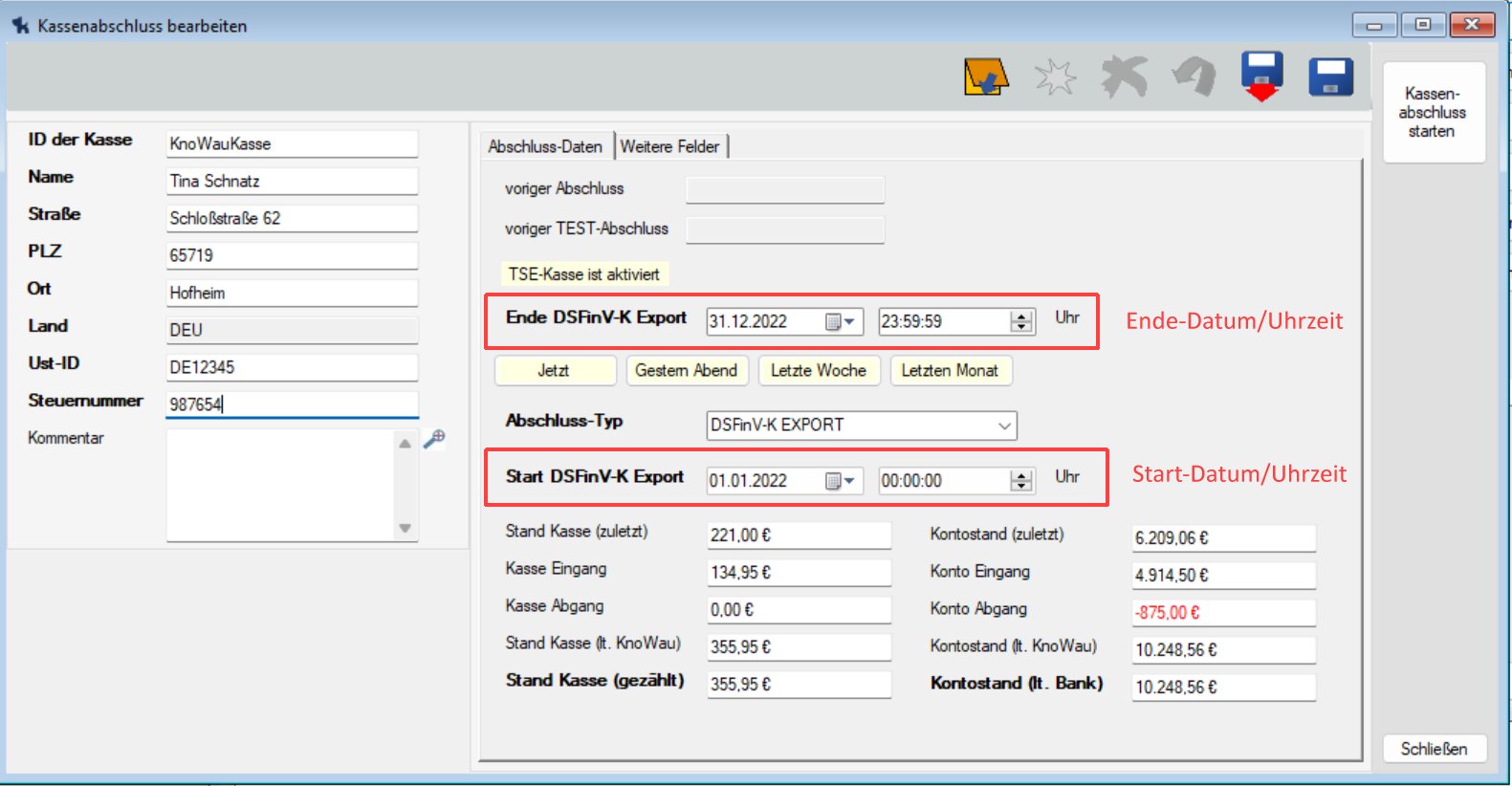The image size is (1512, 786).
Task: Click the end time spinner arrows
Action: click(x=1021, y=322)
